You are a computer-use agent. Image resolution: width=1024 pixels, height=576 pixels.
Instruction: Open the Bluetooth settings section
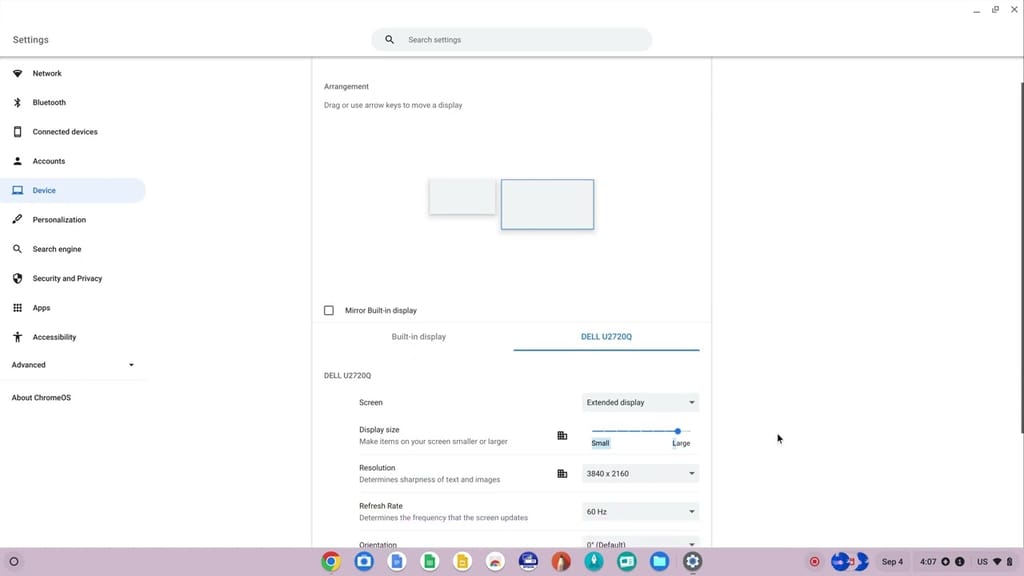click(x=49, y=103)
